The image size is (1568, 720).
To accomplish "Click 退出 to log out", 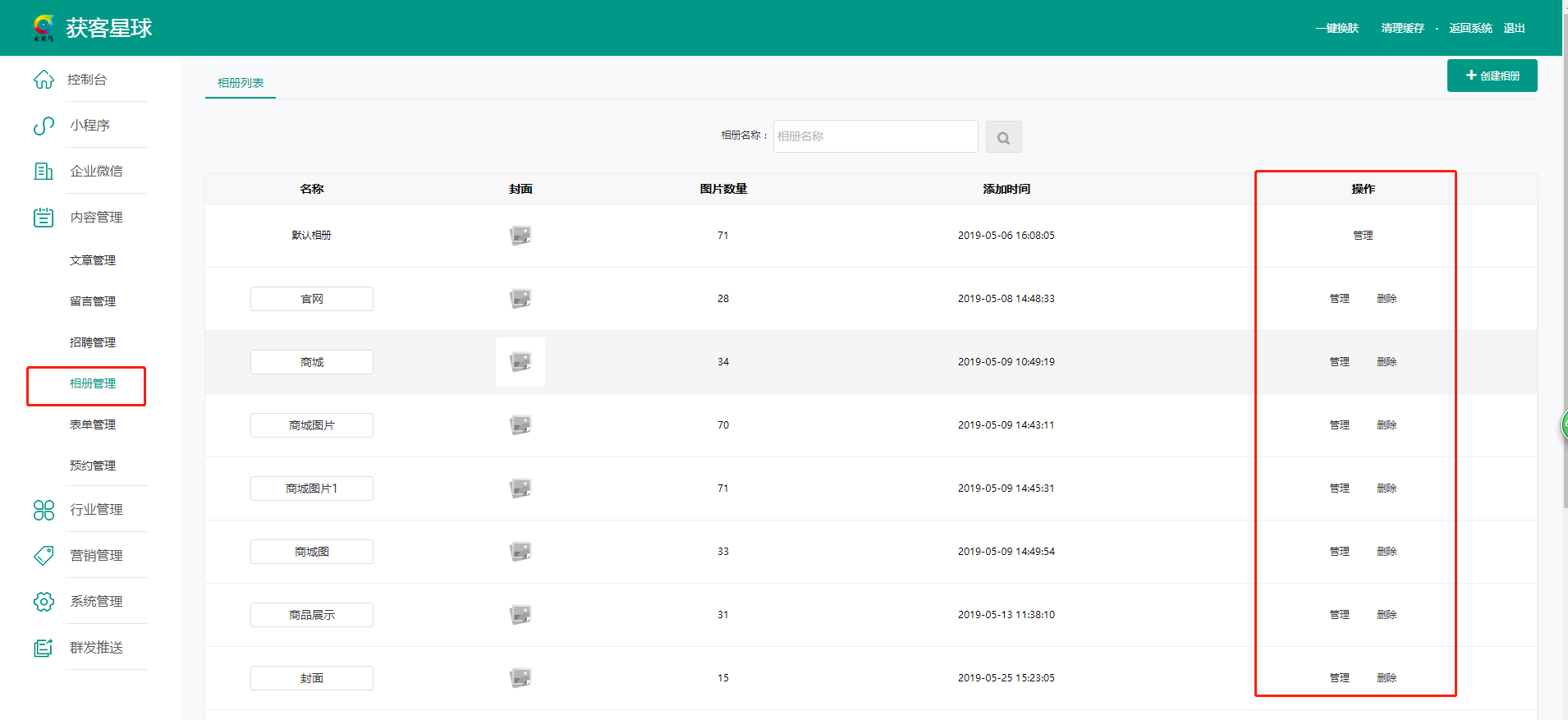I will 1514,28.
